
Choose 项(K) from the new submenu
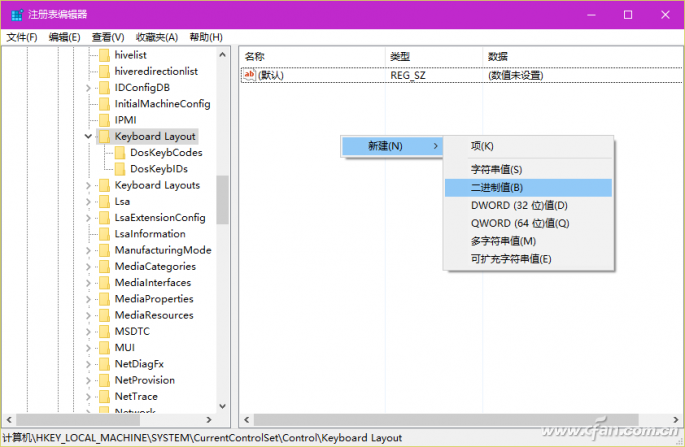(x=528, y=146)
